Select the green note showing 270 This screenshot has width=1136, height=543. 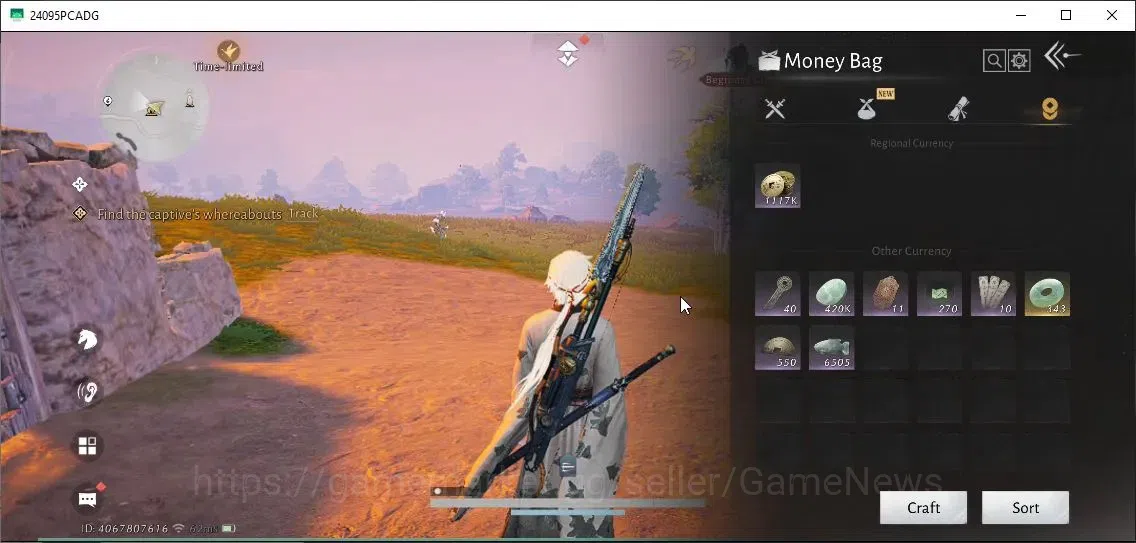pyautogui.click(x=940, y=294)
